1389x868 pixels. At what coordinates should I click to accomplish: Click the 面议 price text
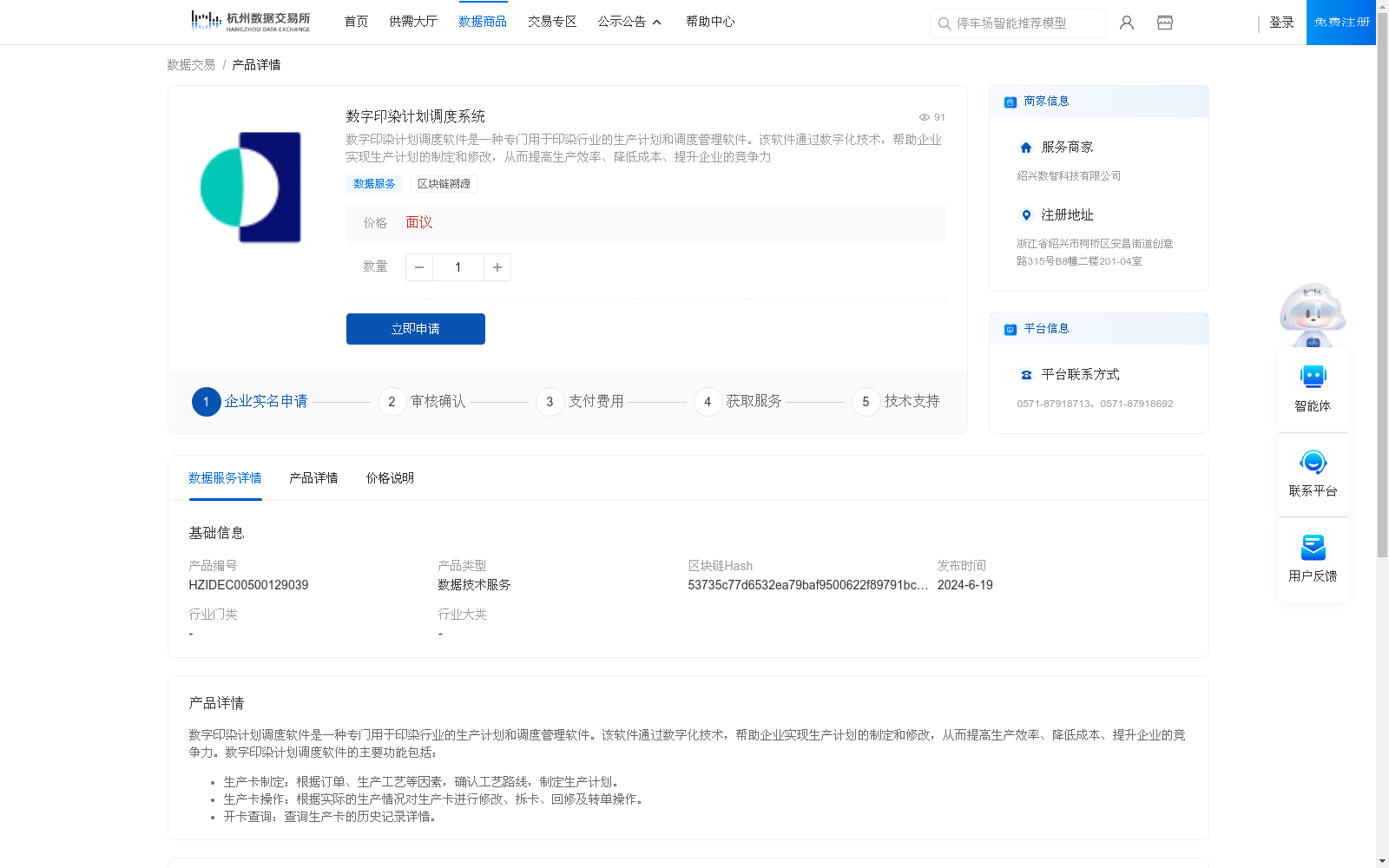tap(418, 223)
